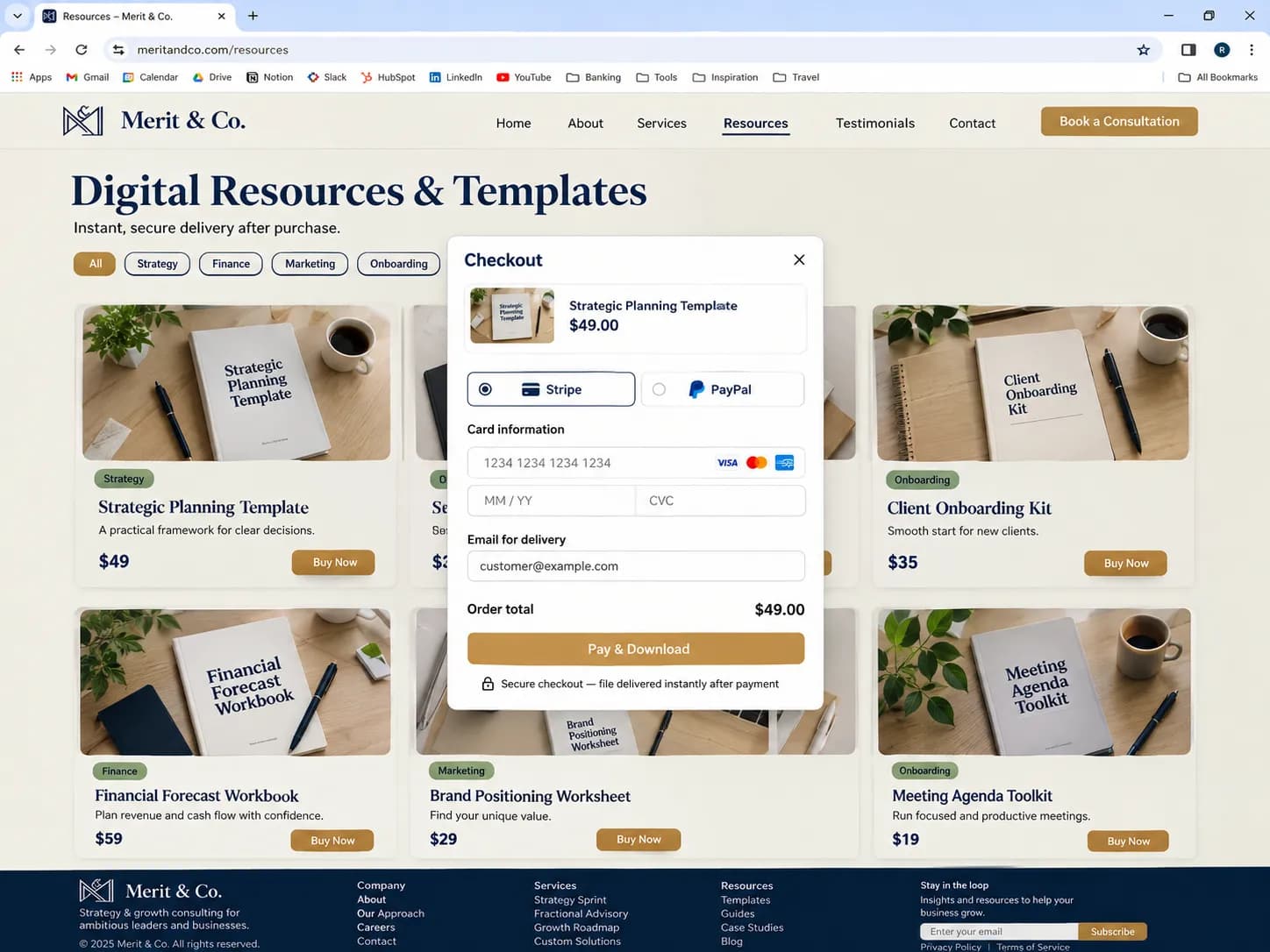
Task: Select the Marketing filter chip
Action: click(310, 264)
